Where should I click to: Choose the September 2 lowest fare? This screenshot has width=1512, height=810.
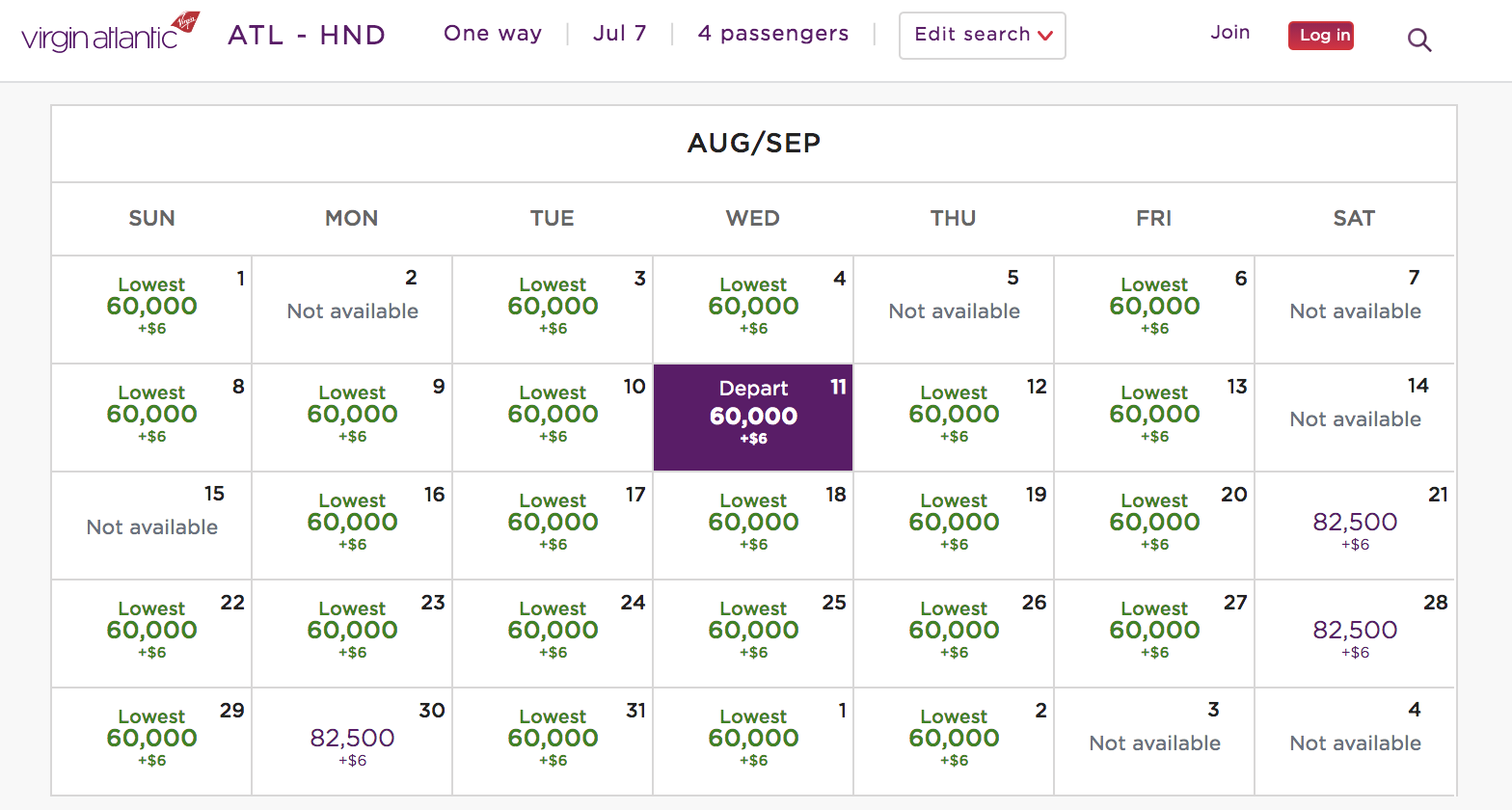[x=953, y=742]
